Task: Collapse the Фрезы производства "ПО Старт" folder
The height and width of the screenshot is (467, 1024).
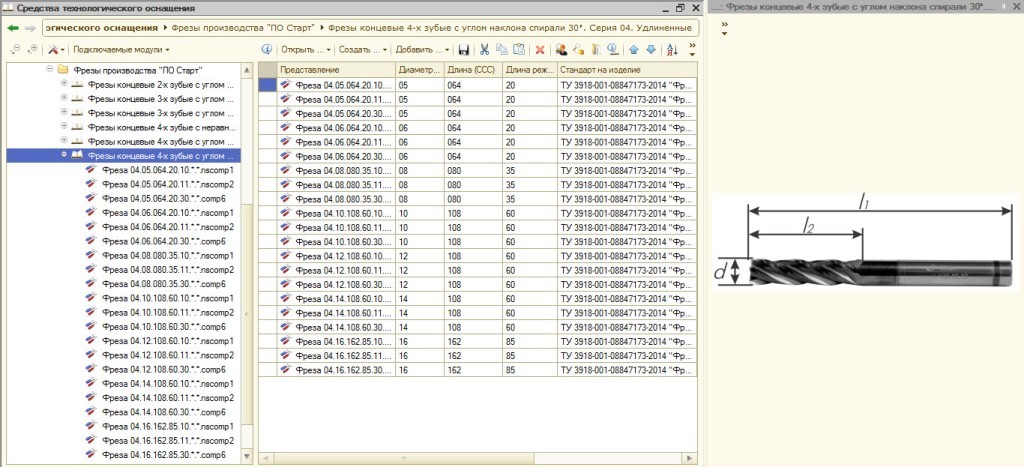Action: (x=49, y=71)
